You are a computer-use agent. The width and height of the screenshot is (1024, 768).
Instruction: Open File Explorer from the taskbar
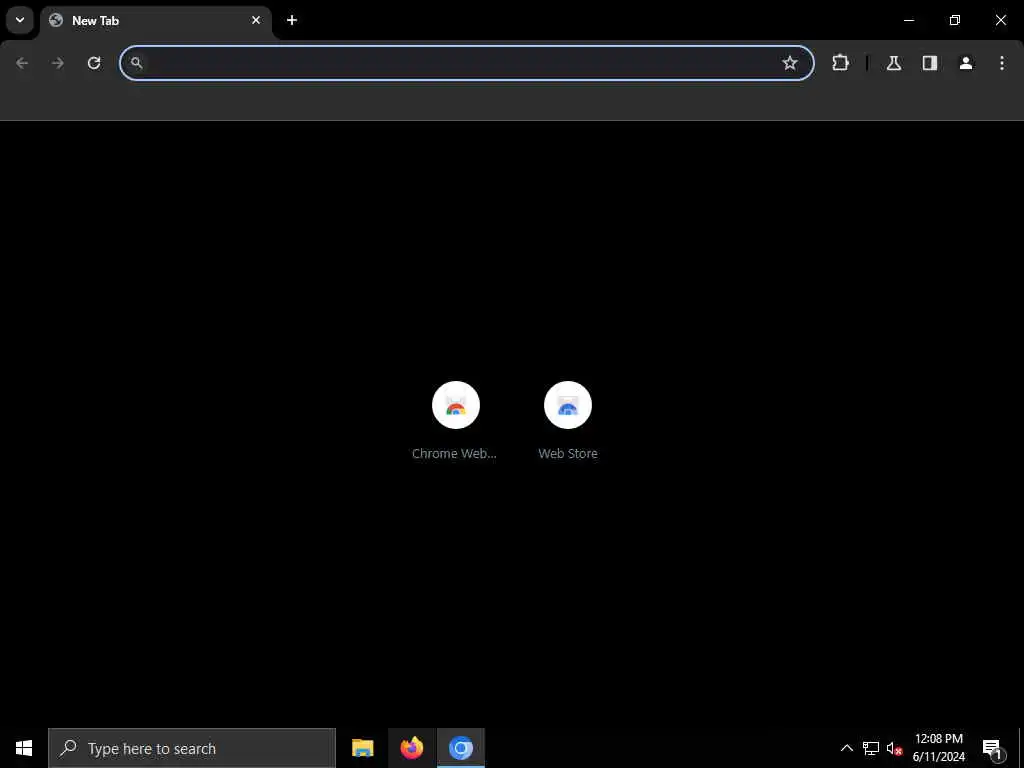[362, 748]
